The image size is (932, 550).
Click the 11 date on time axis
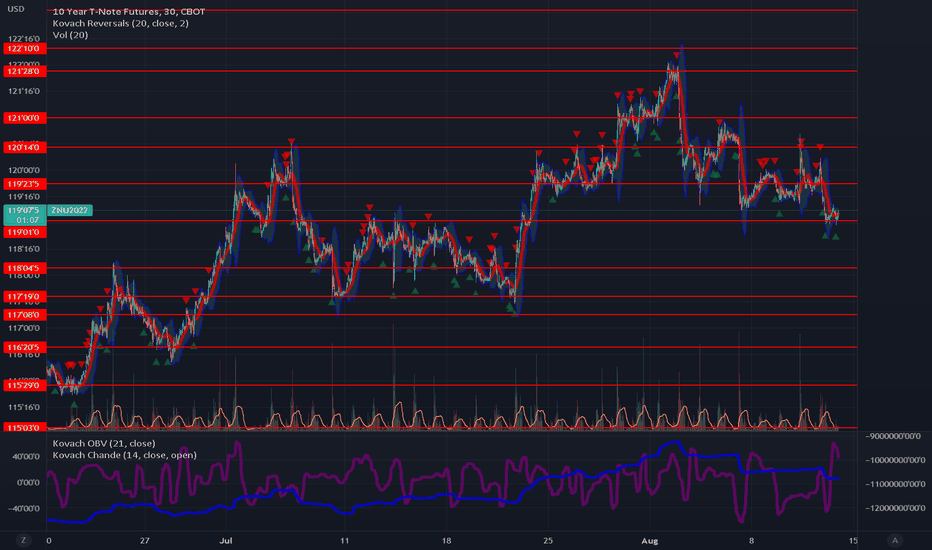click(x=344, y=540)
